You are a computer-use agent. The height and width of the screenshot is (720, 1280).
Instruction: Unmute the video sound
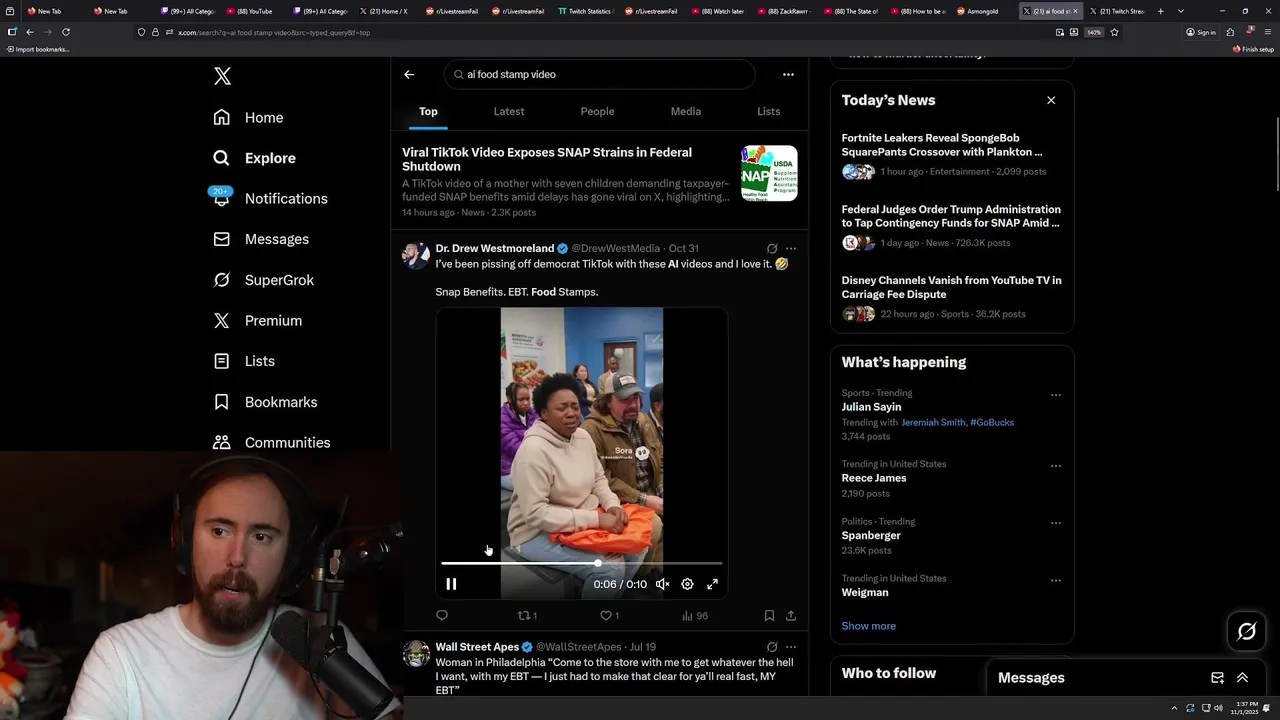pos(662,584)
